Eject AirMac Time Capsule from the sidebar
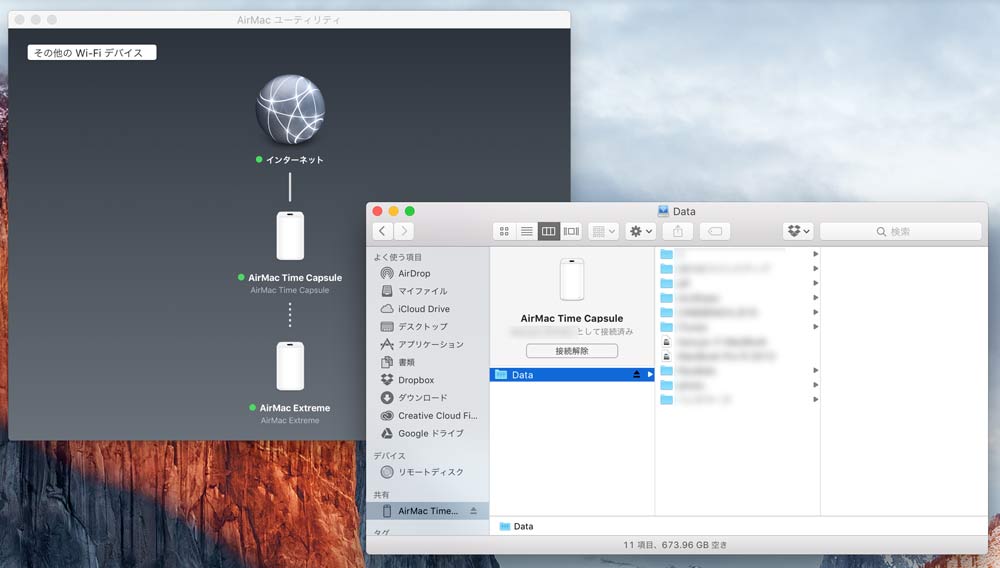The width and height of the screenshot is (1000, 568). [473, 511]
